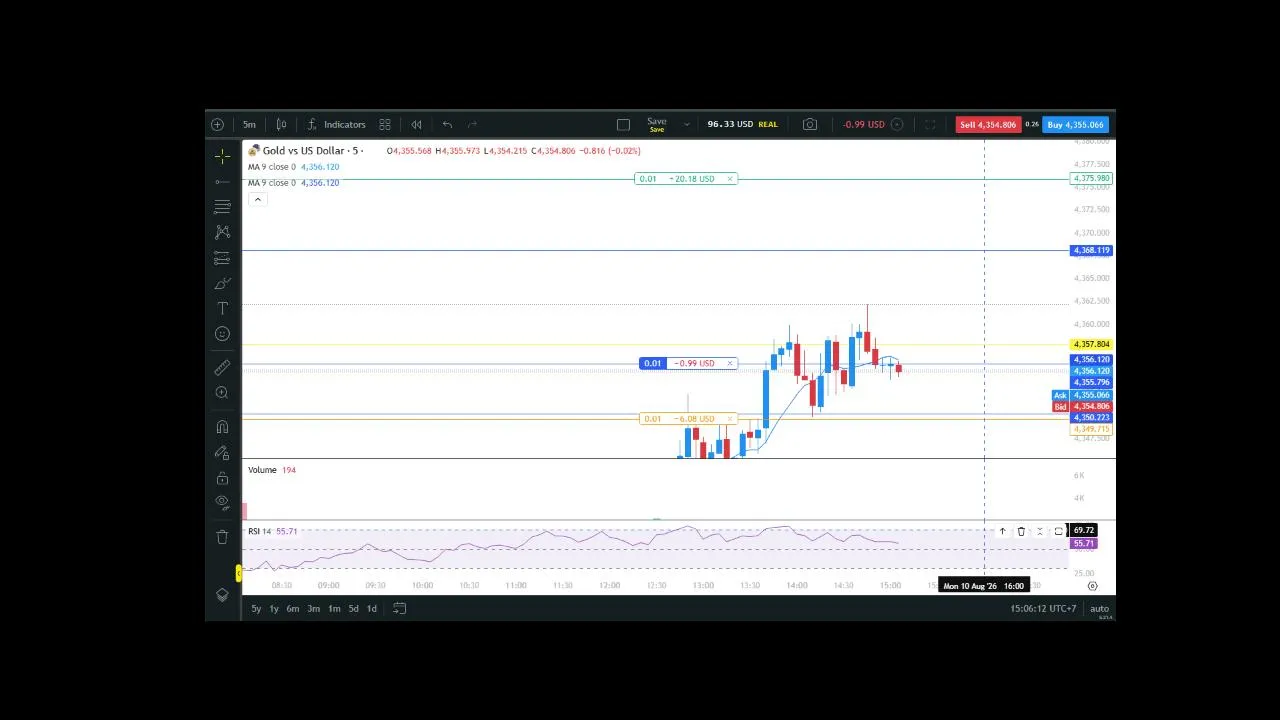The height and width of the screenshot is (720, 1280).
Task: Undo the last chart action
Action: click(447, 125)
